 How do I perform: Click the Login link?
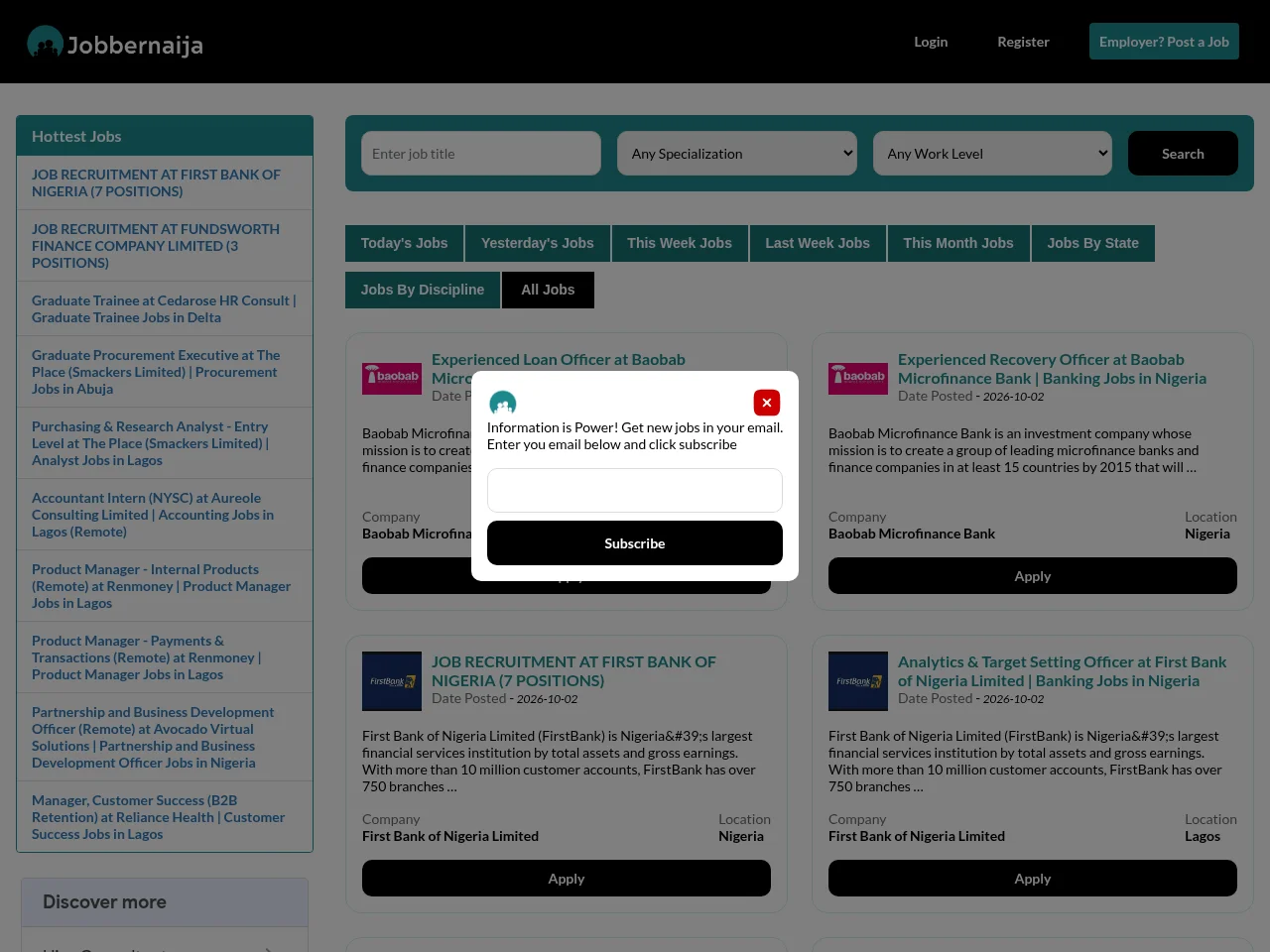click(931, 42)
